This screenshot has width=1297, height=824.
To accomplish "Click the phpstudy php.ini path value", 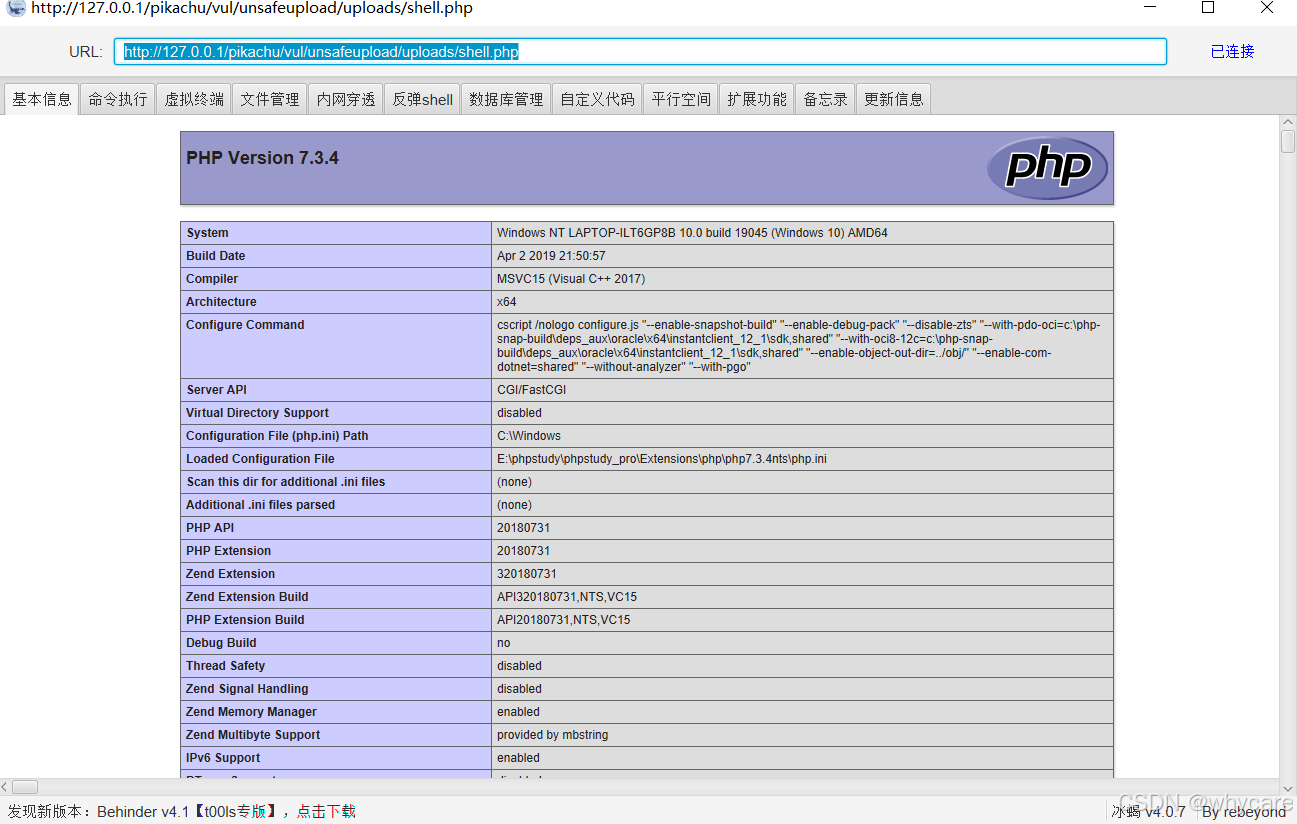I will [662, 459].
